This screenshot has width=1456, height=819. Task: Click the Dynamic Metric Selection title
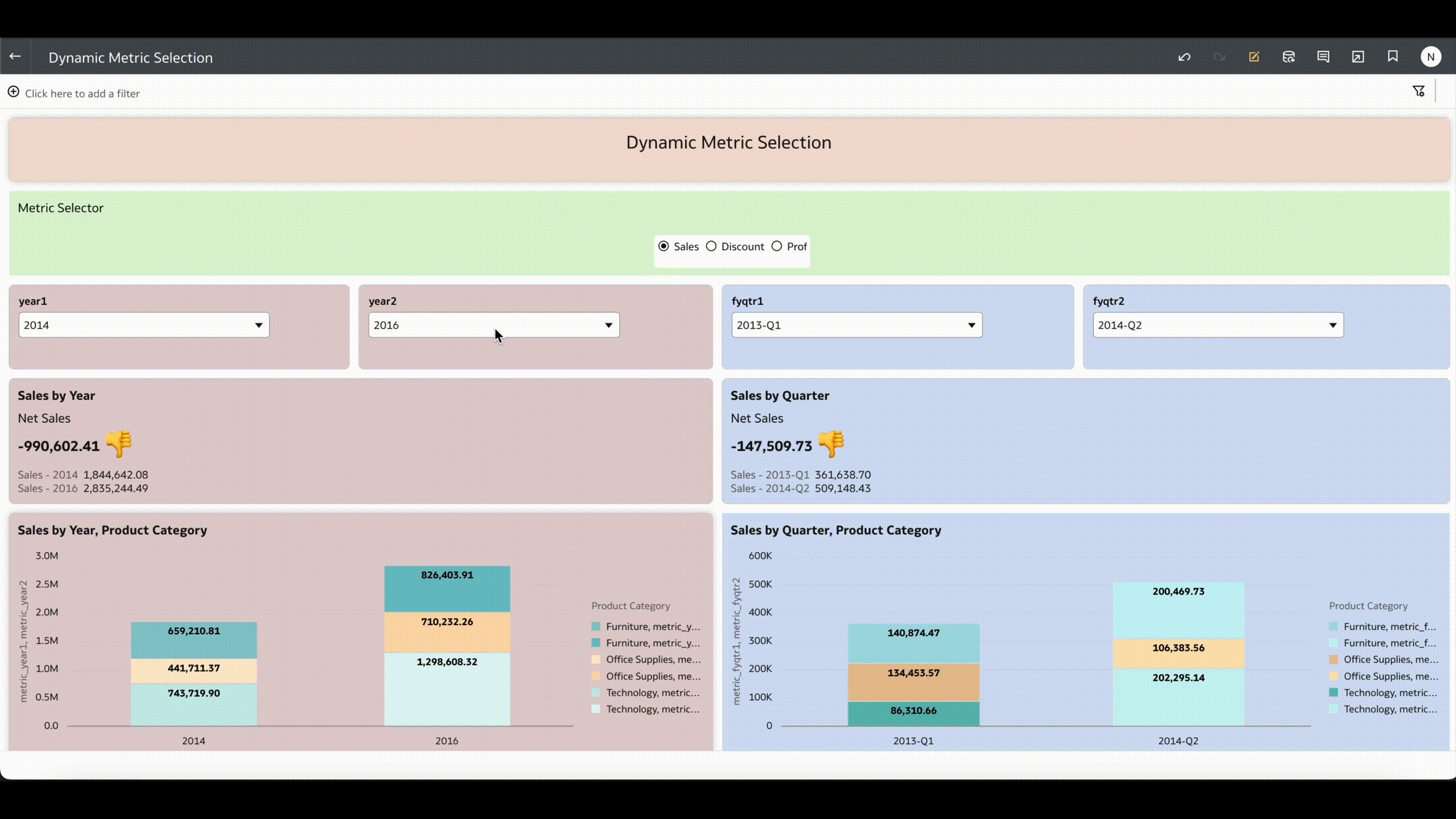(x=728, y=142)
